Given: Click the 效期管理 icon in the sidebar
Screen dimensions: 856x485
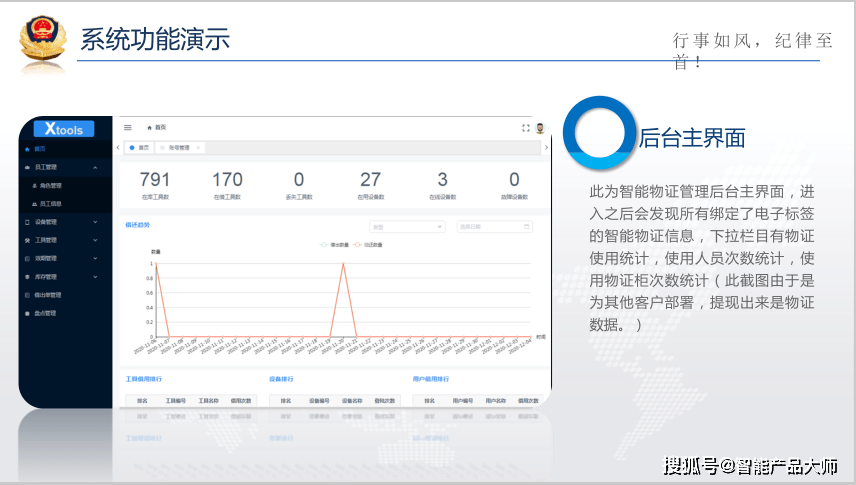Looking at the screenshot, I should click(x=27, y=259).
